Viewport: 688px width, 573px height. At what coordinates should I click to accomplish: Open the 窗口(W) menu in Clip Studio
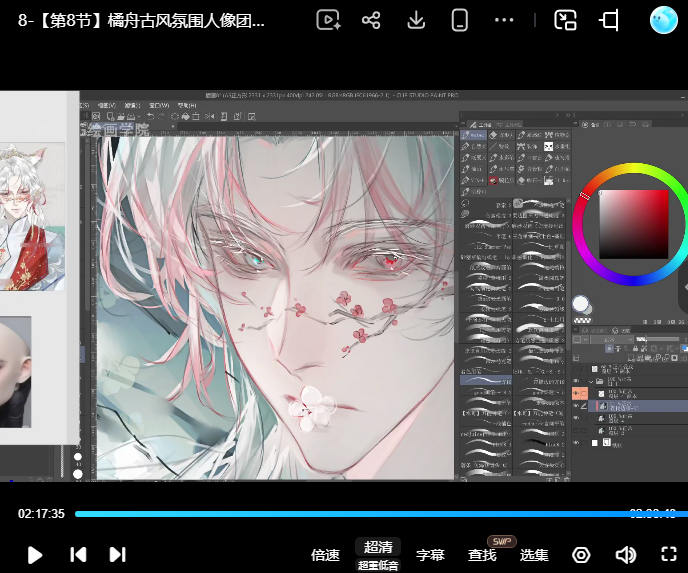pyautogui.click(x=159, y=105)
